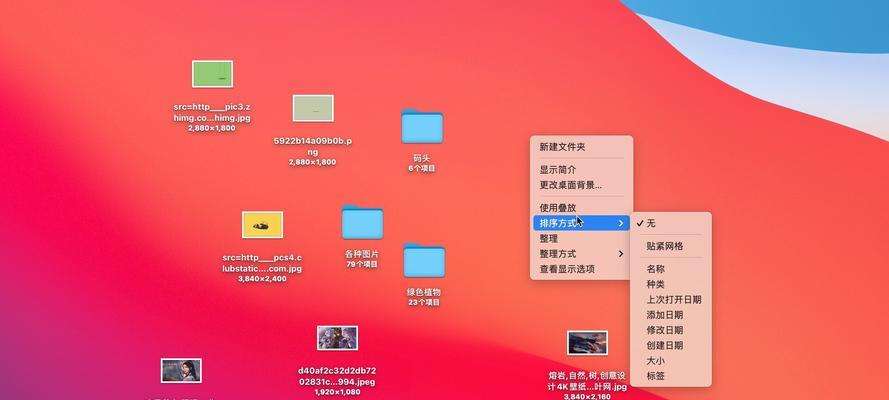The width and height of the screenshot is (889, 400).
Task: Sort by 标签 in the submenu
Action: point(671,376)
